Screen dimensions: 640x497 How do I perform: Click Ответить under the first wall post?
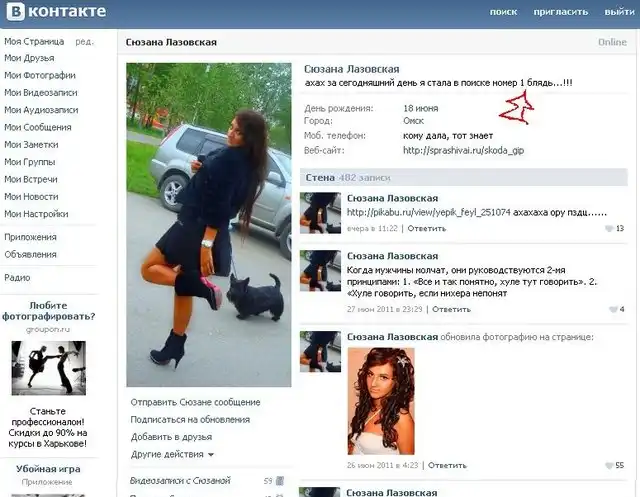(x=427, y=229)
